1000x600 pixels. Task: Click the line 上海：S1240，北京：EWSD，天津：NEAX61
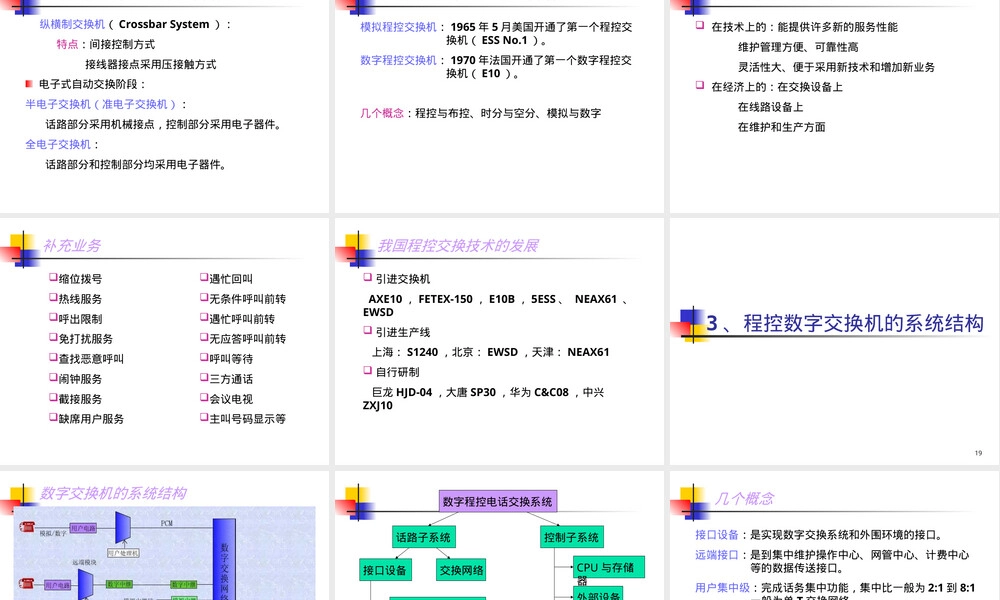click(490, 352)
